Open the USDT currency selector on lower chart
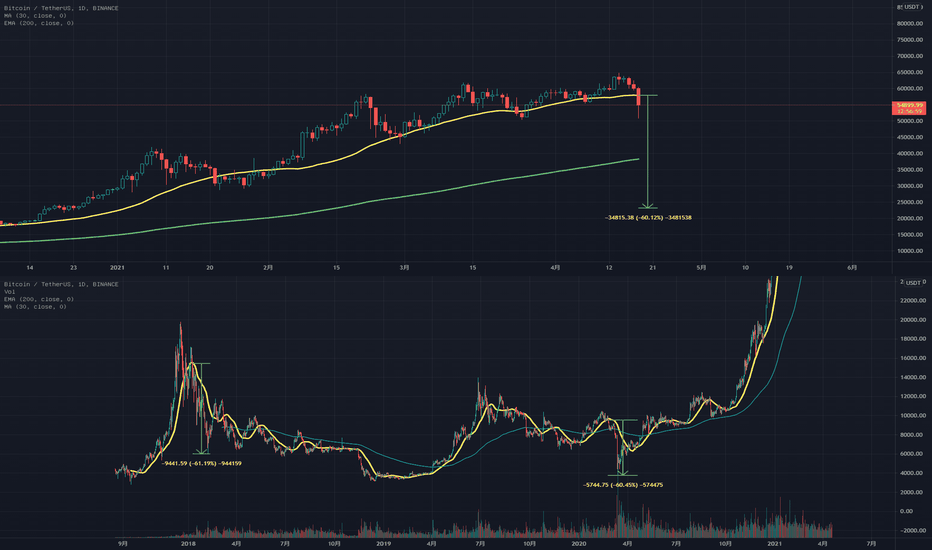 click(x=912, y=282)
